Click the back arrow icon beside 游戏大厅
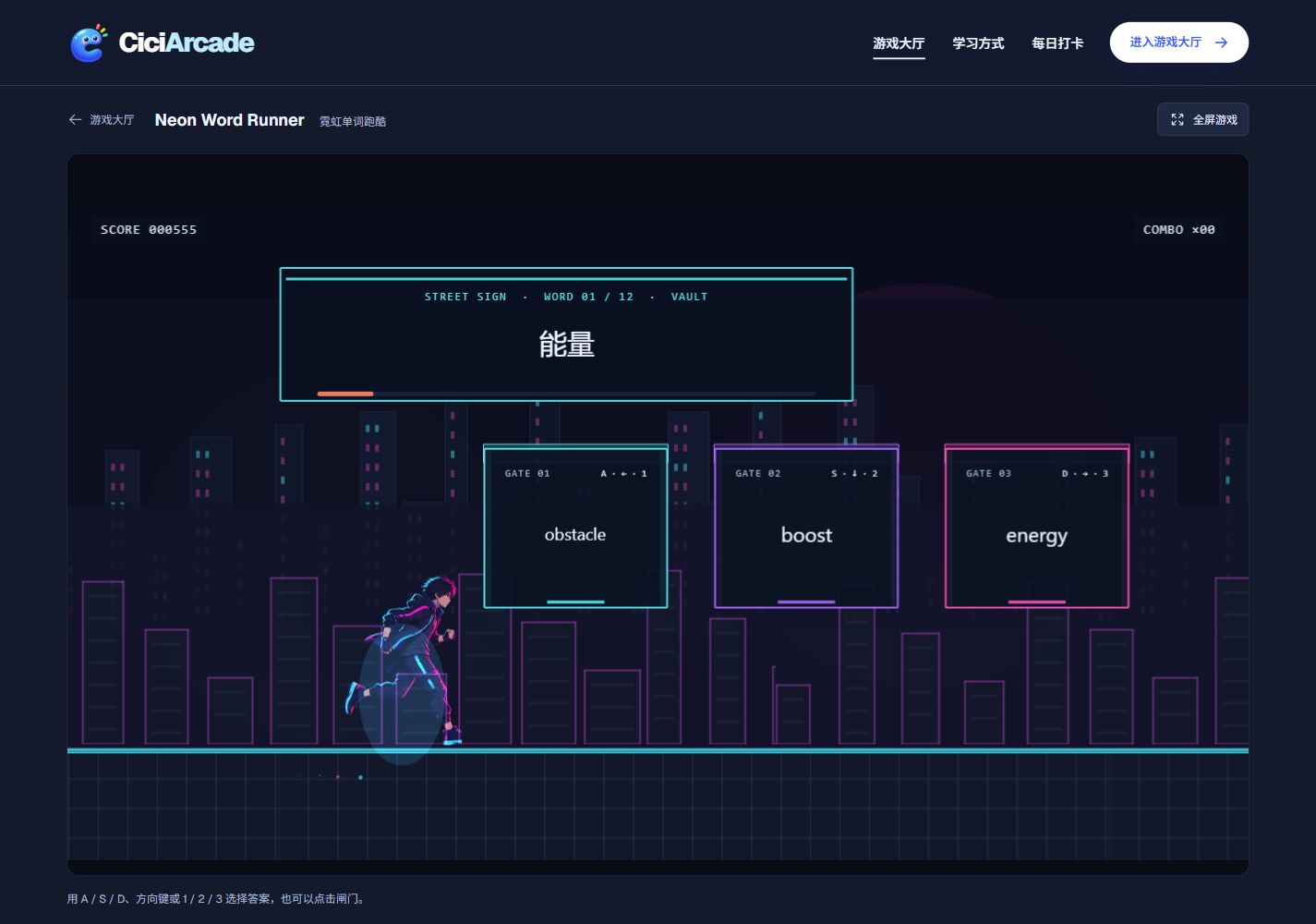The height and width of the screenshot is (924, 1316). tap(75, 120)
